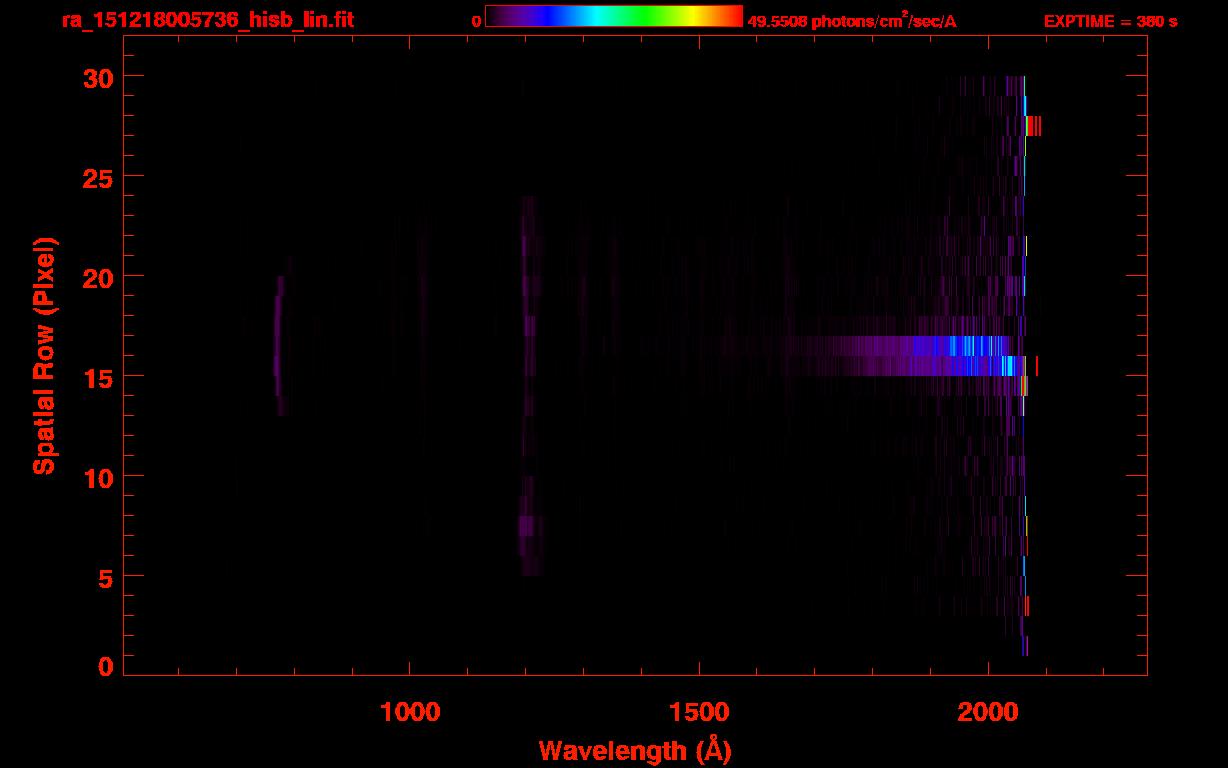Screen dimensions: 1228x768
Task: Click the 1000 wavelength tick label
Action: 410,712
